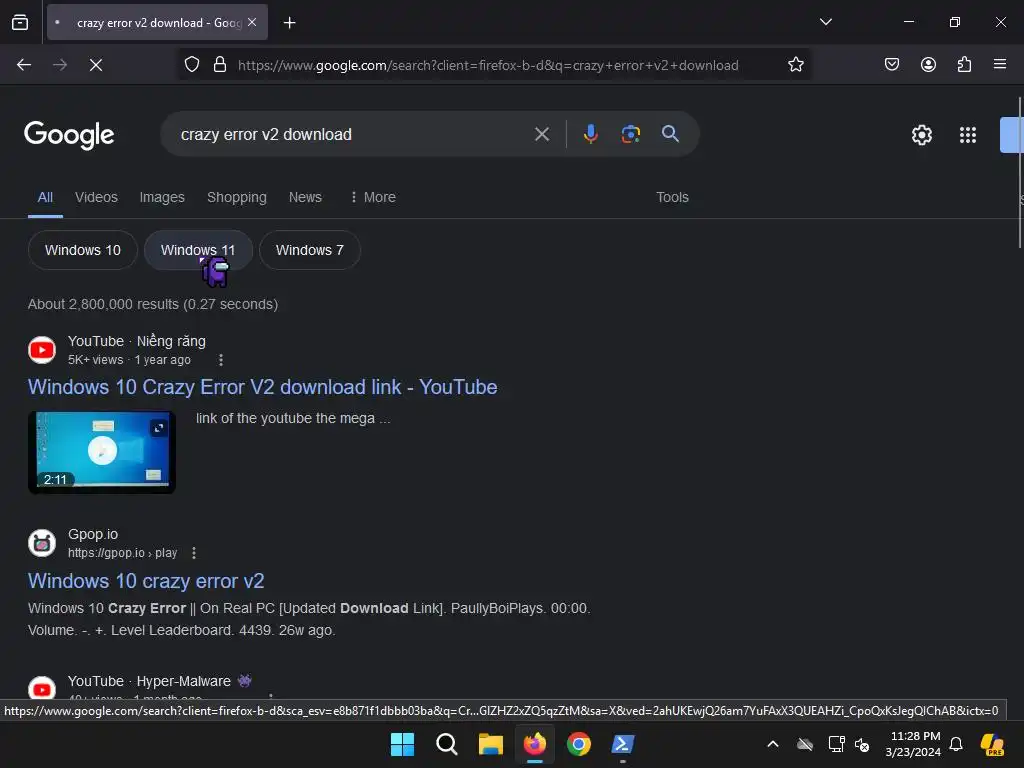This screenshot has width=1024, height=768.
Task: Filter results by Windows 11 chip
Action: pyautogui.click(x=198, y=250)
